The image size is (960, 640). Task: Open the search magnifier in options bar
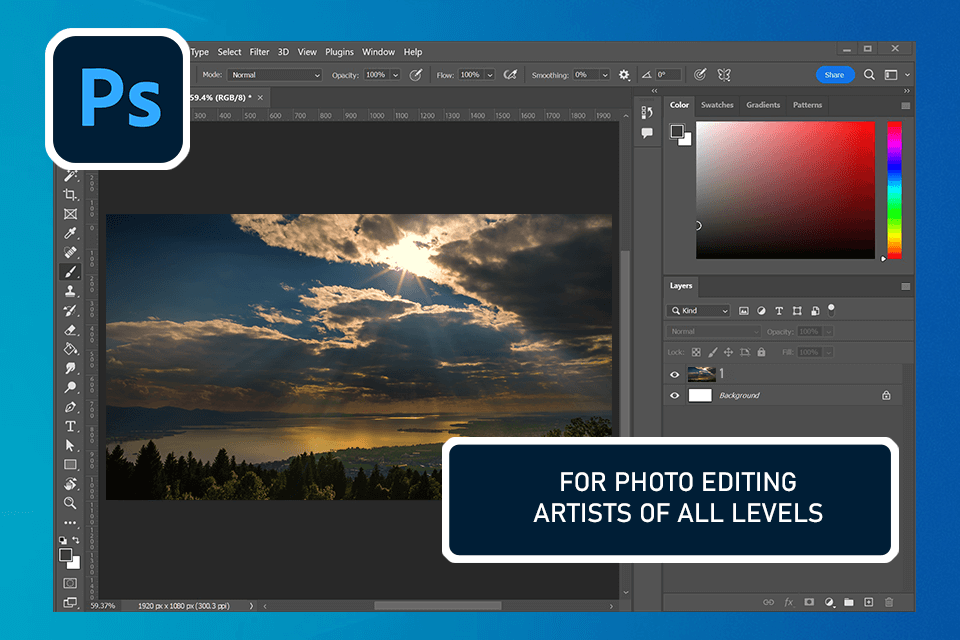(x=869, y=75)
